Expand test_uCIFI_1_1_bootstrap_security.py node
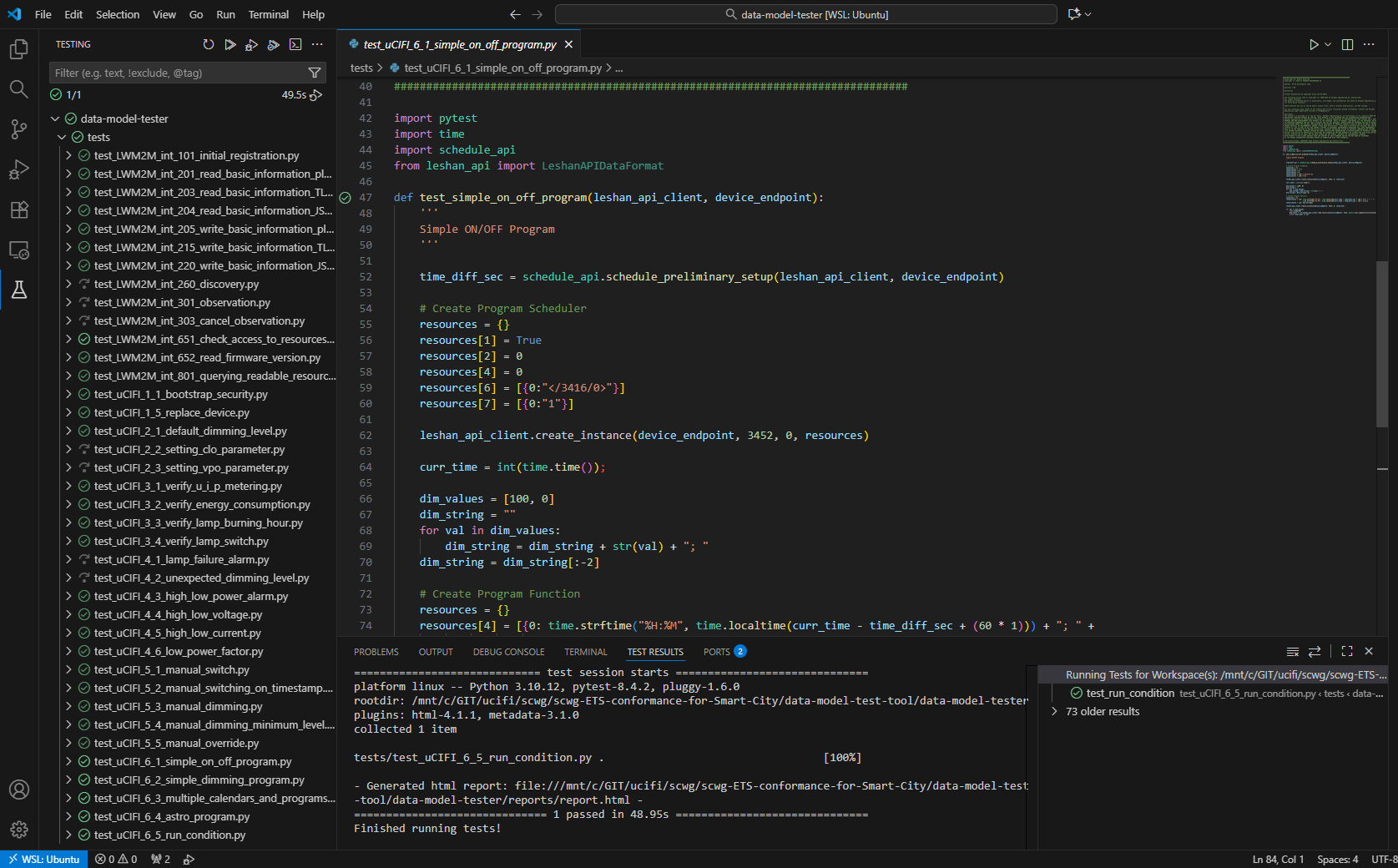1398x868 pixels. 68,394
